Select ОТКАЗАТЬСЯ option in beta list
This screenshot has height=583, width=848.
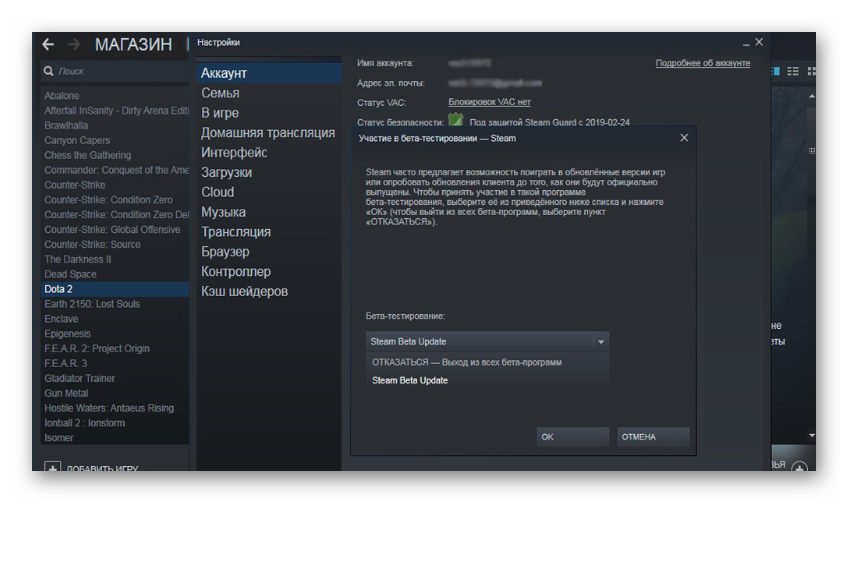[x=467, y=362]
